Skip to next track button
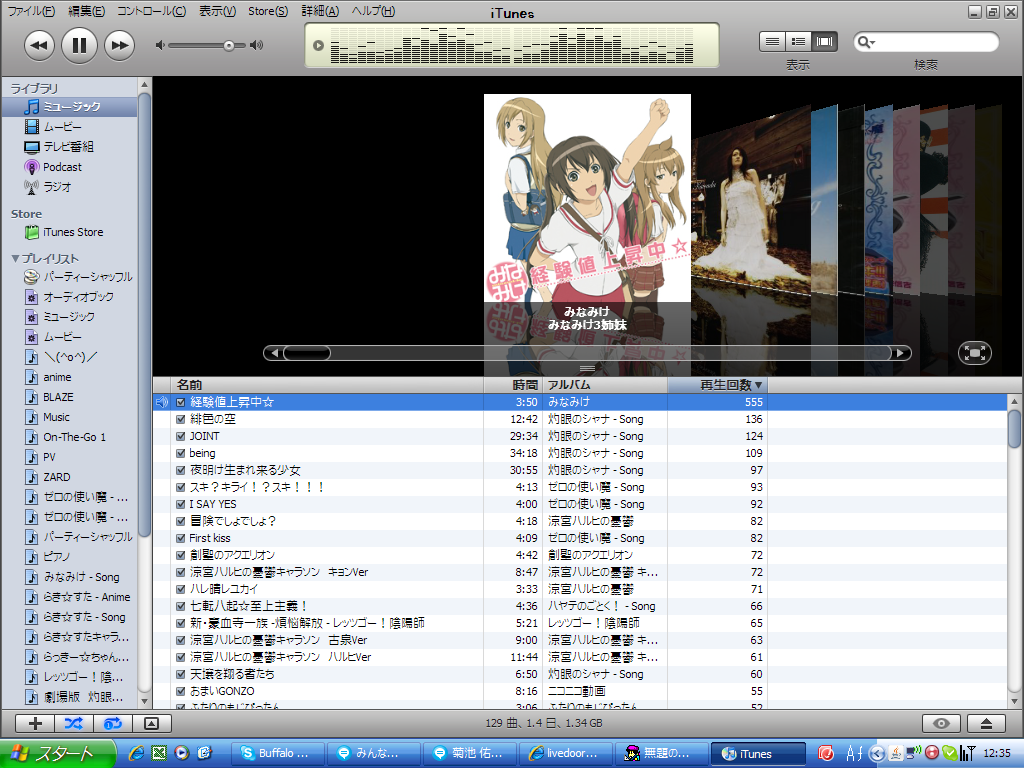The height and width of the screenshot is (768, 1024). click(x=120, y=46)
